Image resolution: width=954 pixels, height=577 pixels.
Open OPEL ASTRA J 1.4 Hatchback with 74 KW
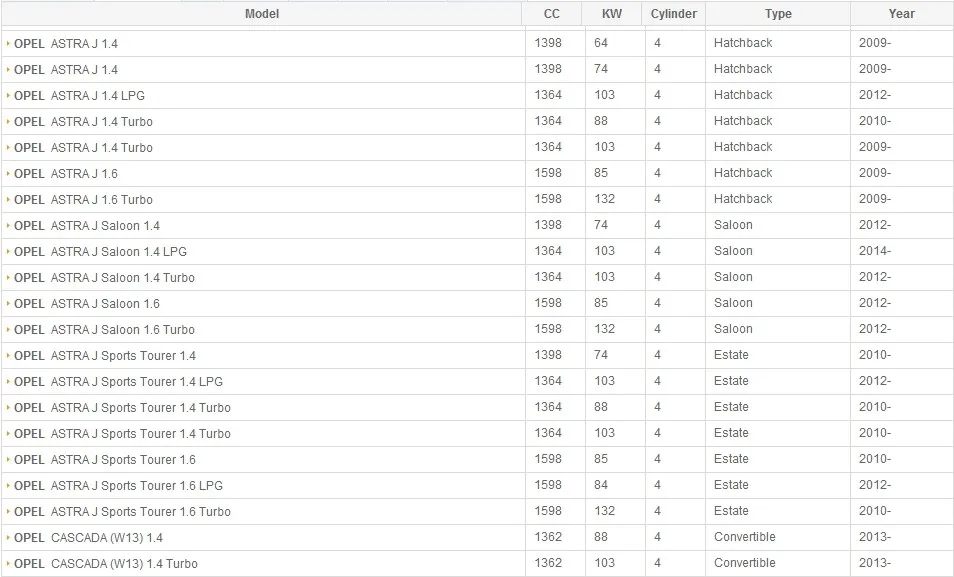[x=66, y=70]
